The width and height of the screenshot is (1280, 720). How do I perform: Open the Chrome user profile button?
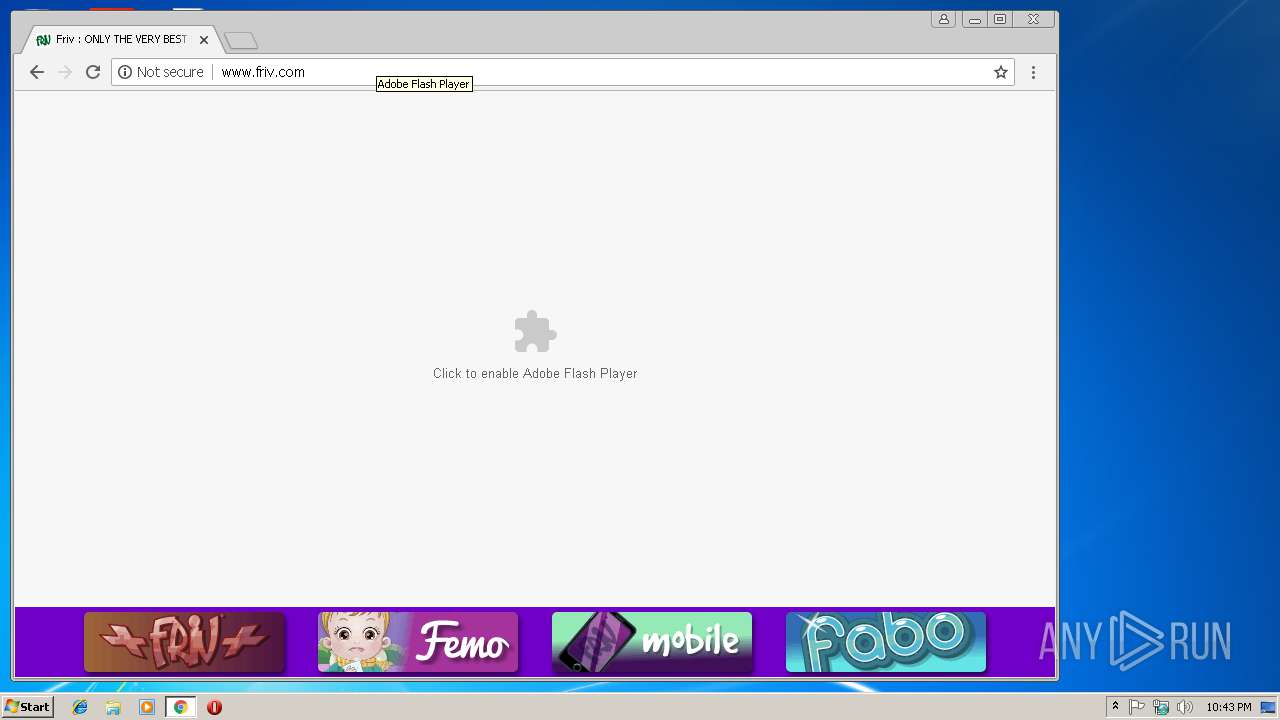click(943, 19)
